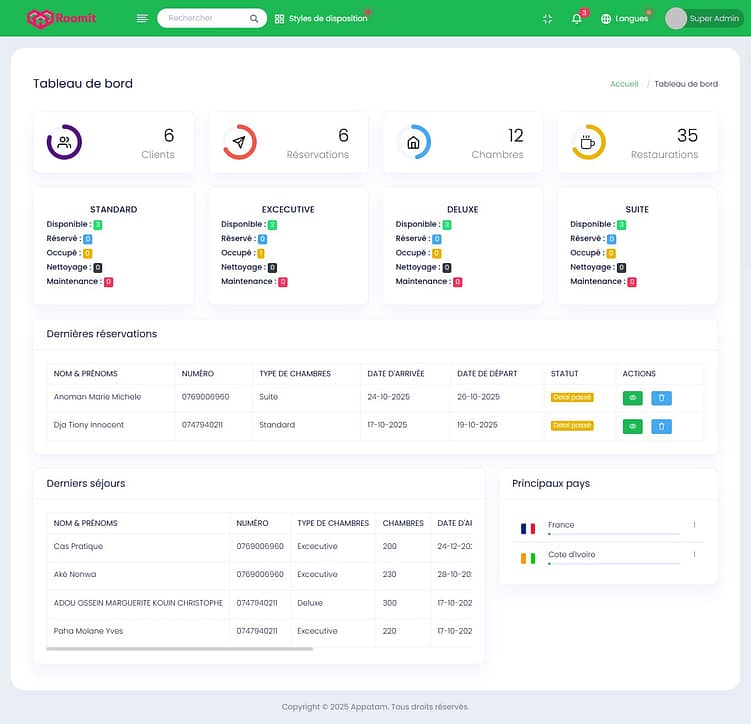Click Akè Nonwa row name
Image resolution: width=751 pixels, height=724 pixels.
pos(75,574)
